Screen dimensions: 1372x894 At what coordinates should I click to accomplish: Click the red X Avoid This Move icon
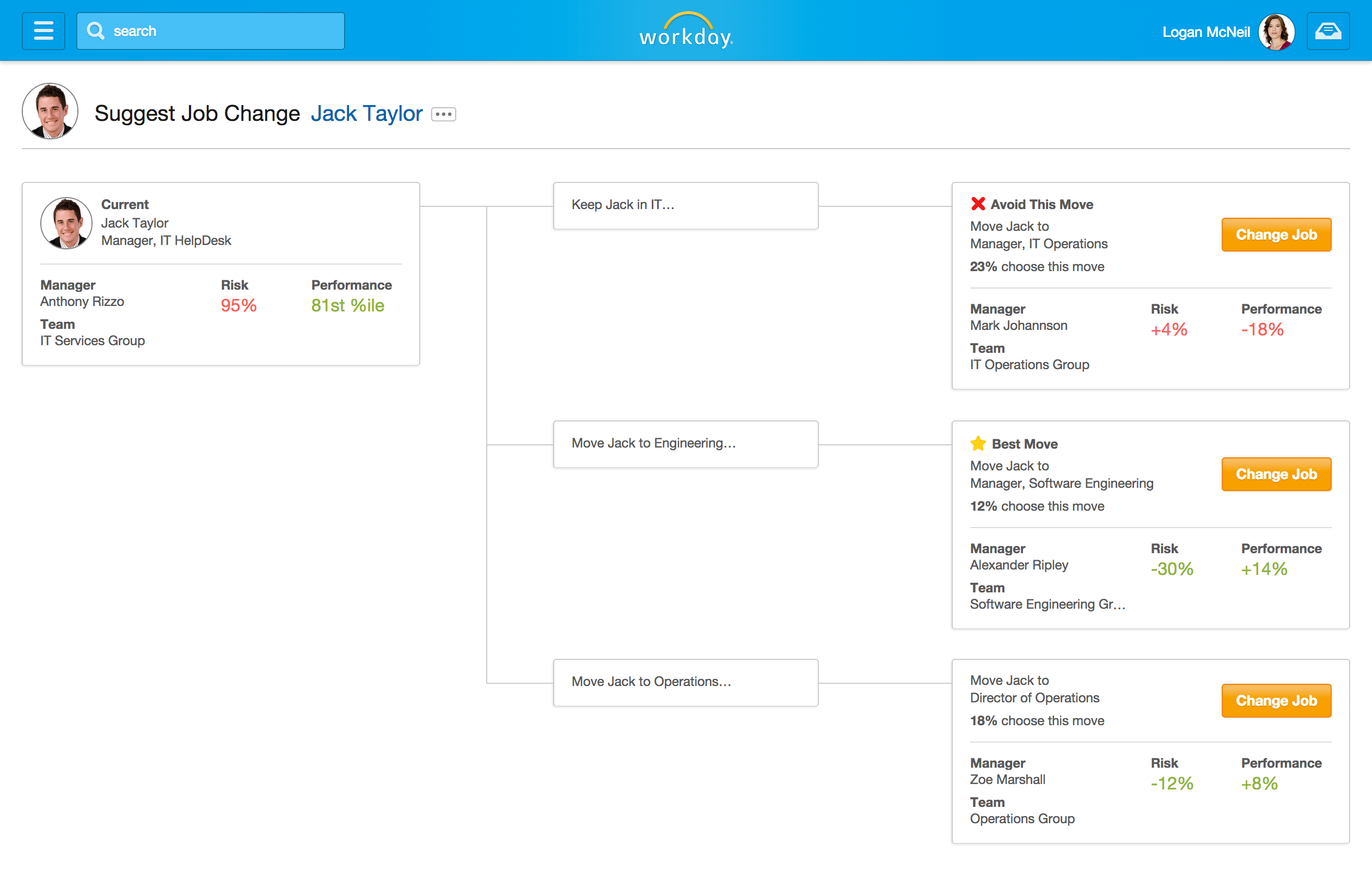[x=978, y=204]
